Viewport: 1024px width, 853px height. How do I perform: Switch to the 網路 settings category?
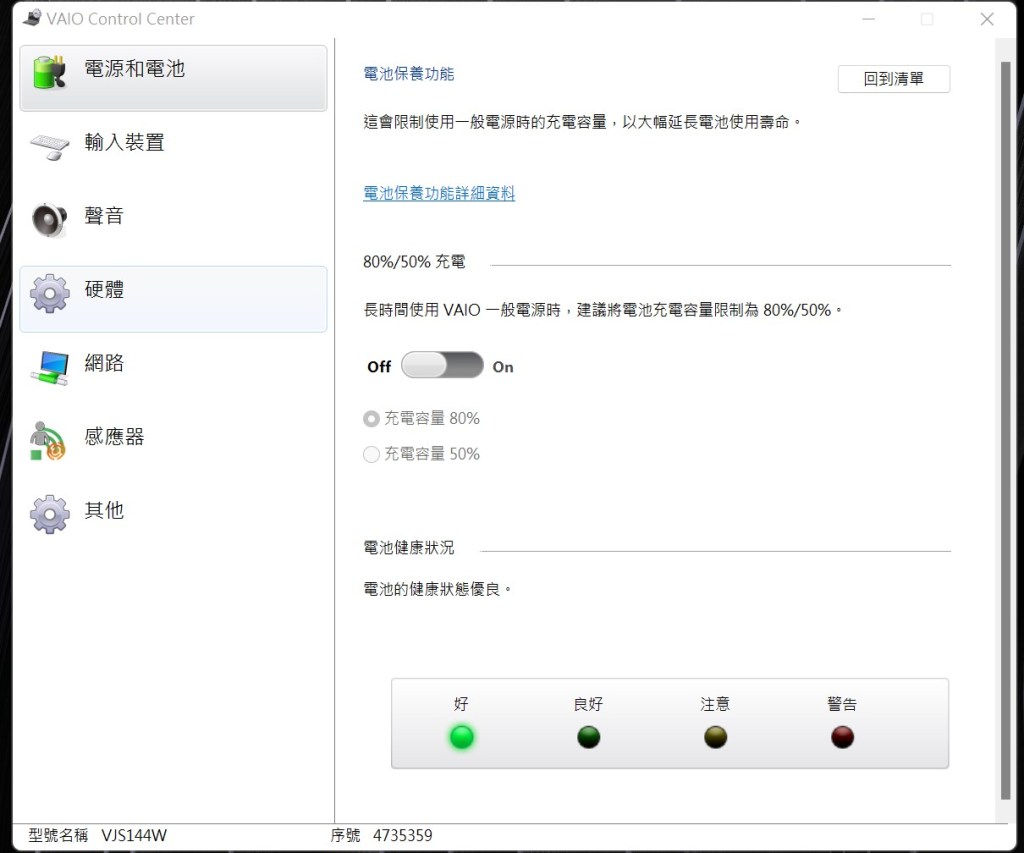[104, 363]
